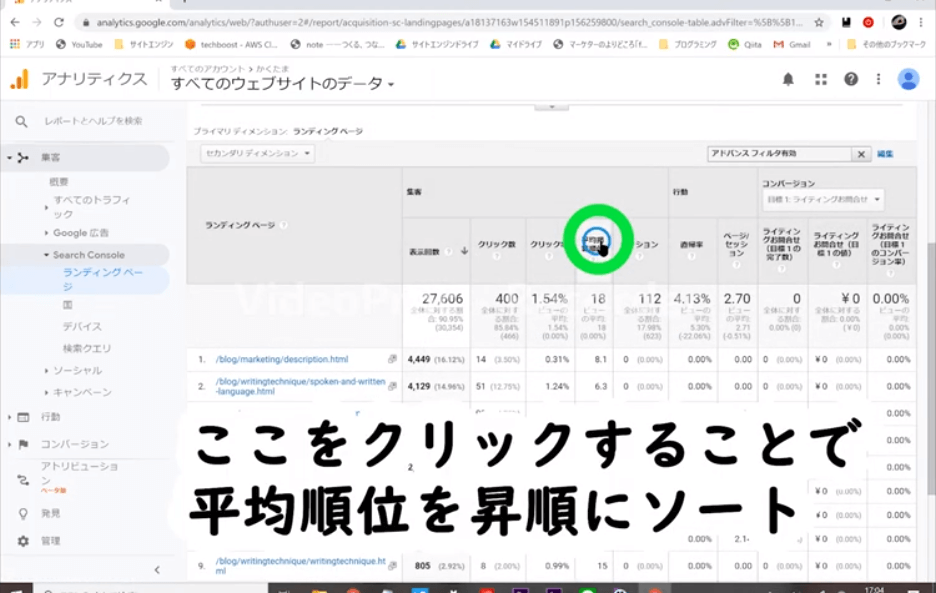
Task: Open the Qiita bookmark
Action: [745, 44]
